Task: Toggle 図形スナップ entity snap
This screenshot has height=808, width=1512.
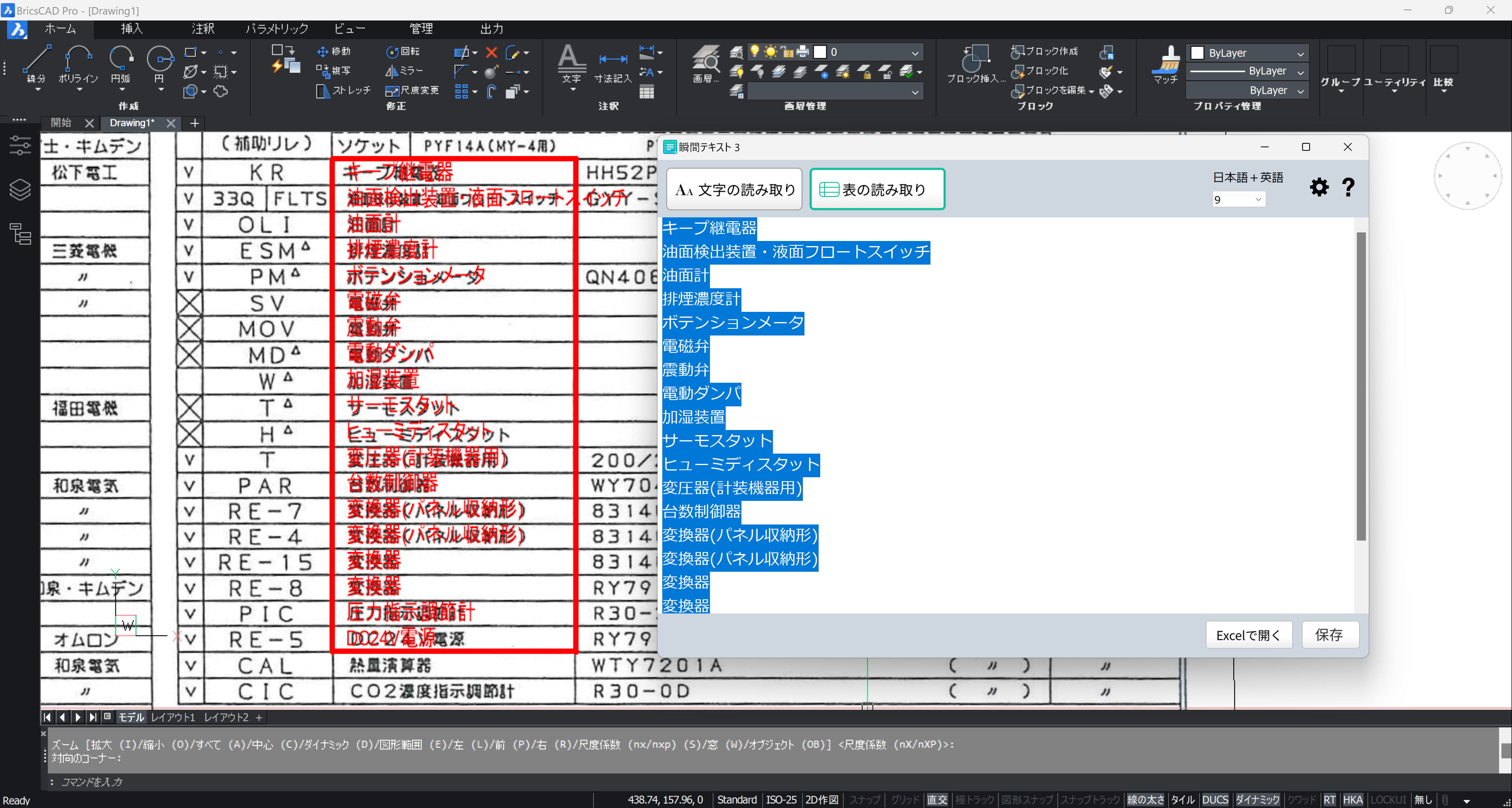Action: [1027, 800]
